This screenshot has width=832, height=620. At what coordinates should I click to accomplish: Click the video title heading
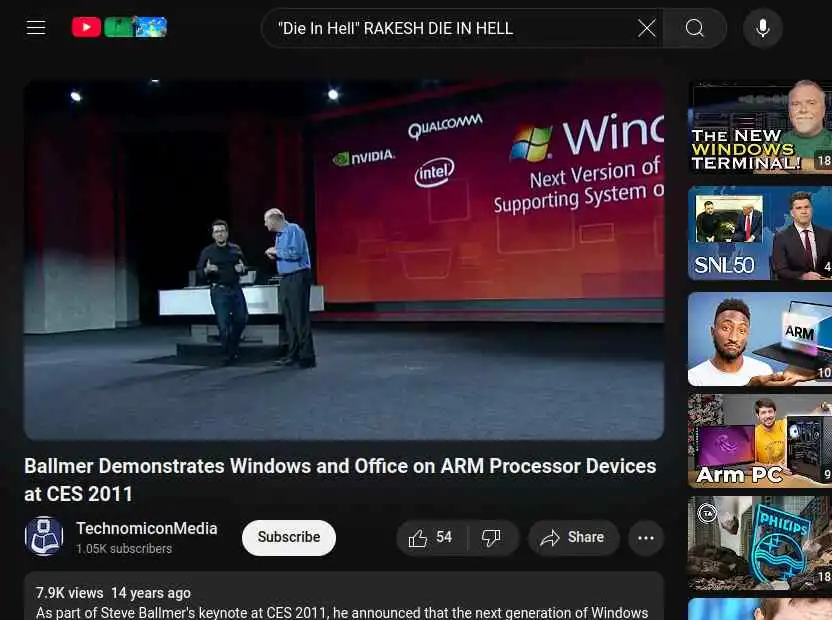tap(340, 480)
